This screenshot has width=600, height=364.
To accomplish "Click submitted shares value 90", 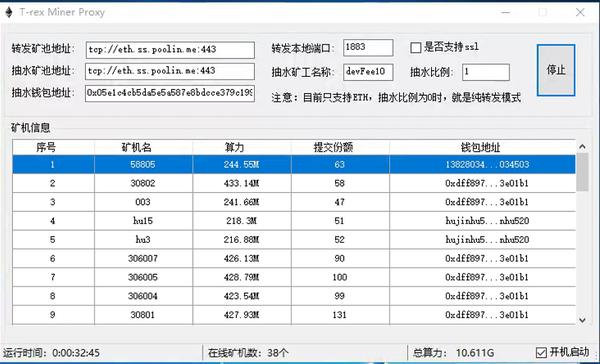I will tap(339, 258).
